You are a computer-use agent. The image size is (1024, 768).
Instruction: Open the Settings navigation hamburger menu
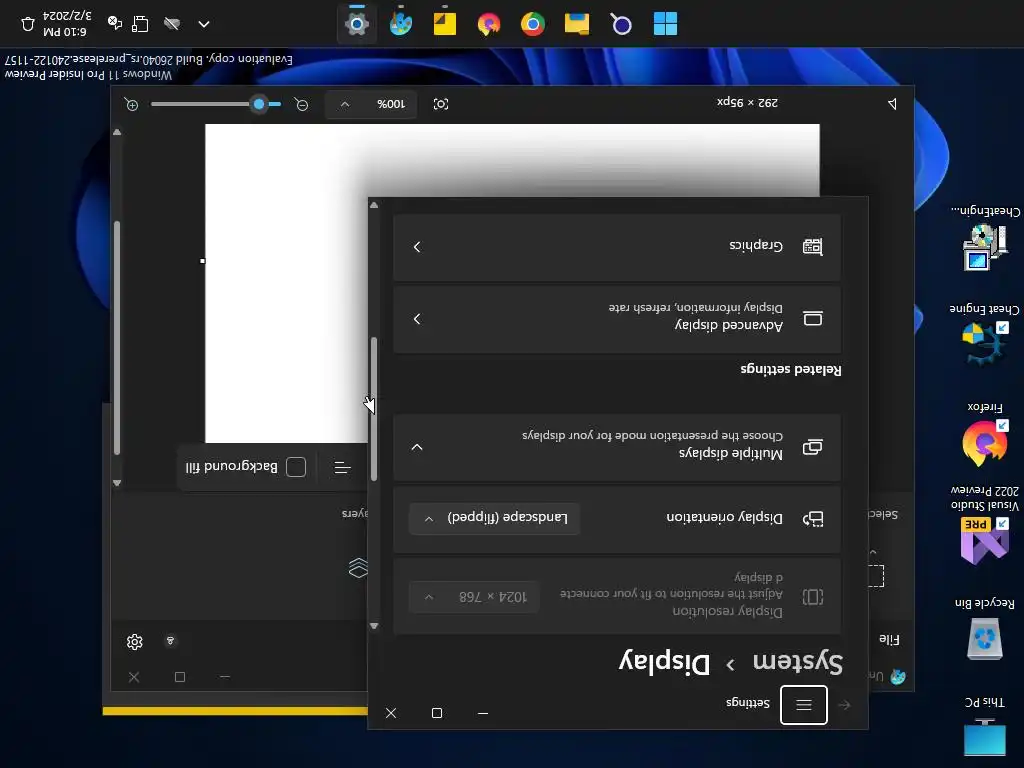point(804,705)
